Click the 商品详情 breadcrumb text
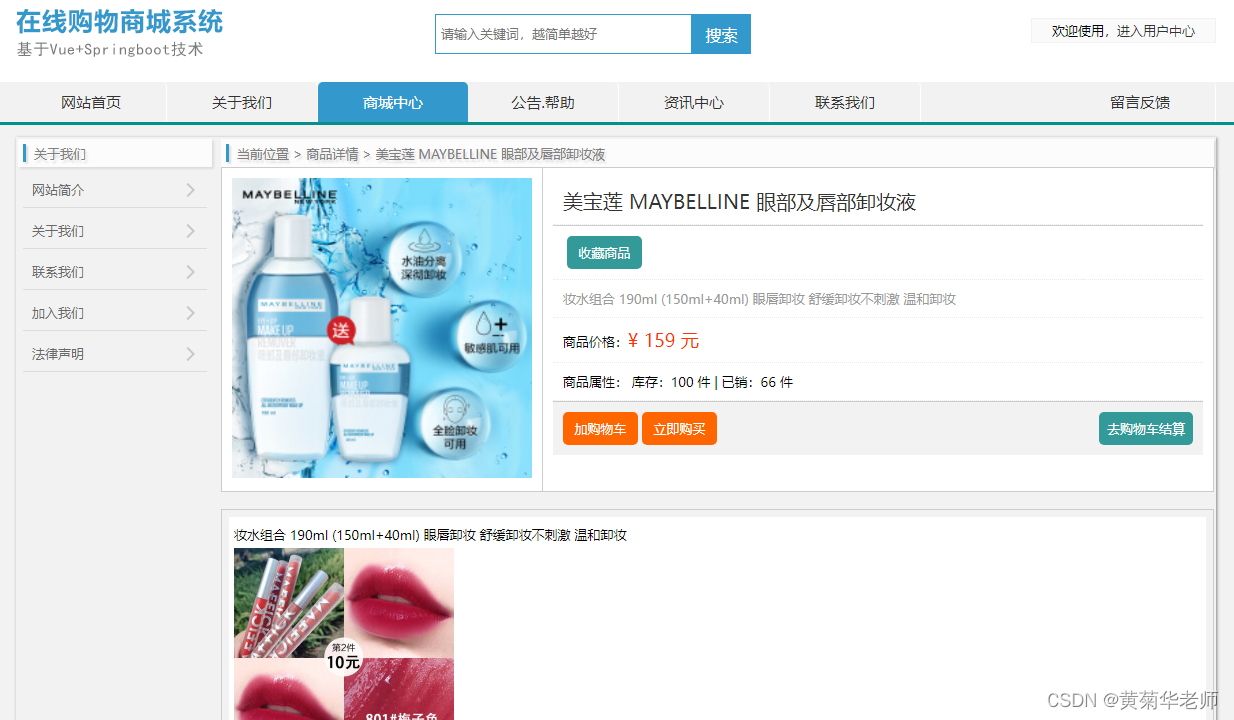Screen dimensions: 1234x720 [332, 154]
